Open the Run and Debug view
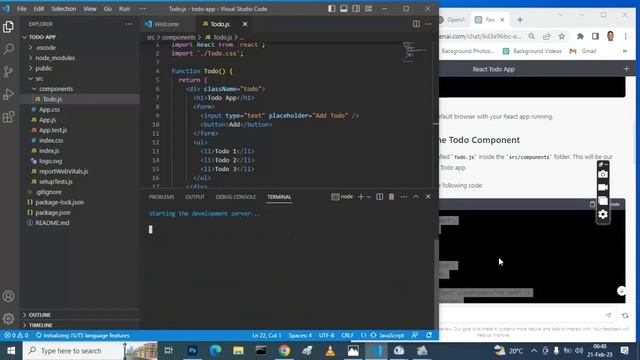Screen dimensions: 640x360 point(8,94)
